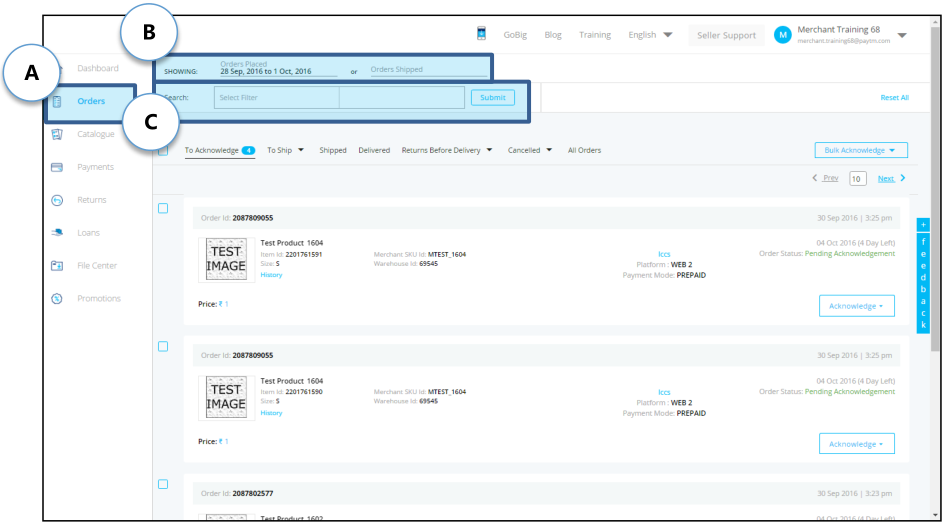This screenshot has height=525, width=946.
Task: Switch to the Shipped tab
Action: coord(332,150)
